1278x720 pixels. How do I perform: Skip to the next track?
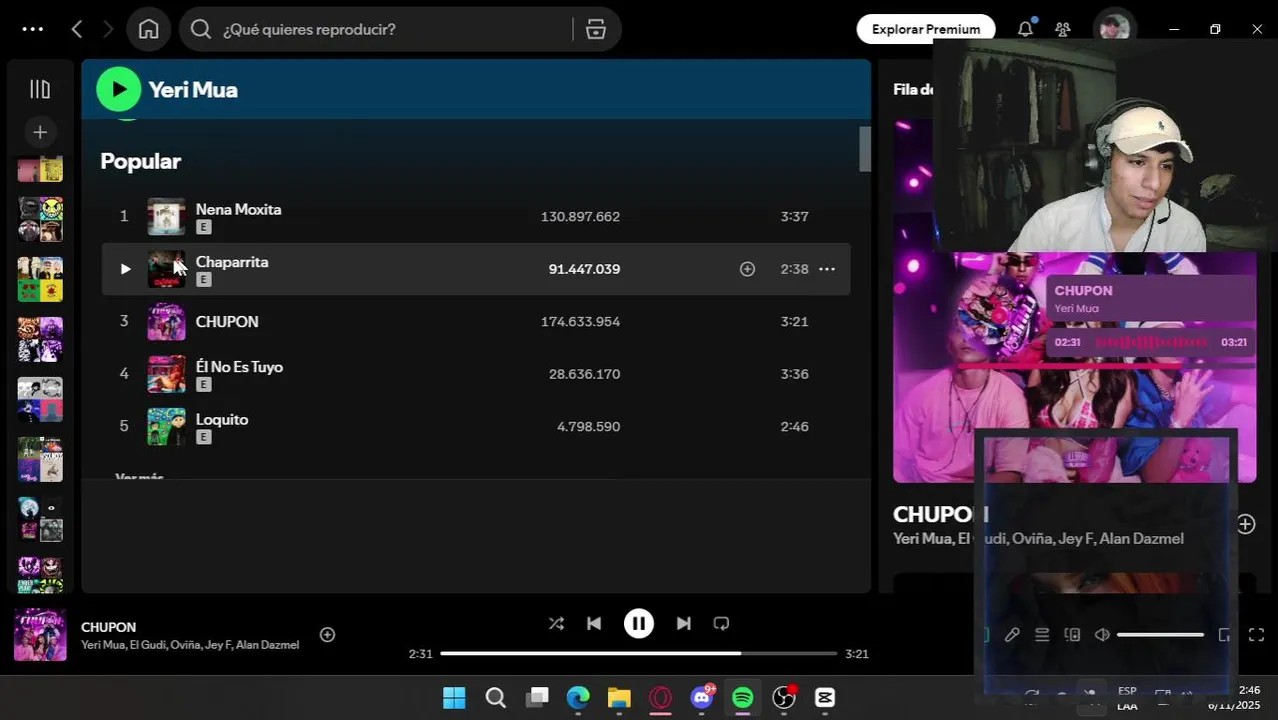[683, 623]
